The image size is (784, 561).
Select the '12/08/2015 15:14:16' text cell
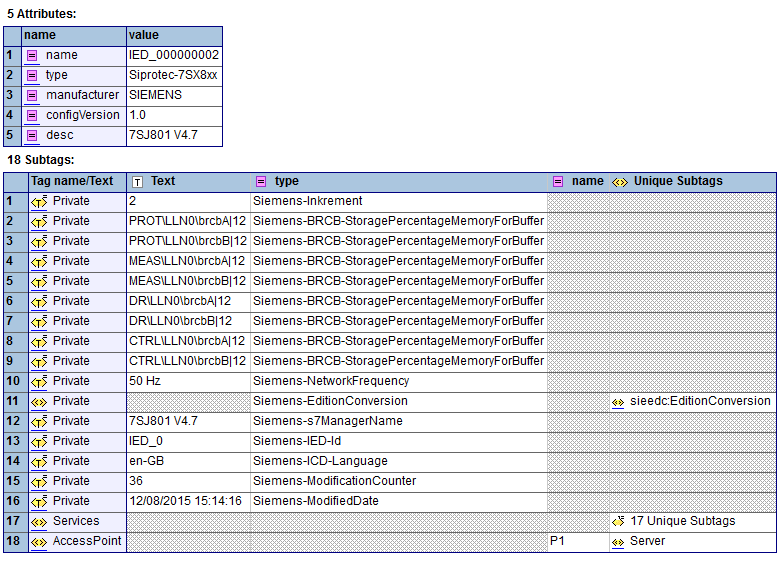click(x=188, y=502)
